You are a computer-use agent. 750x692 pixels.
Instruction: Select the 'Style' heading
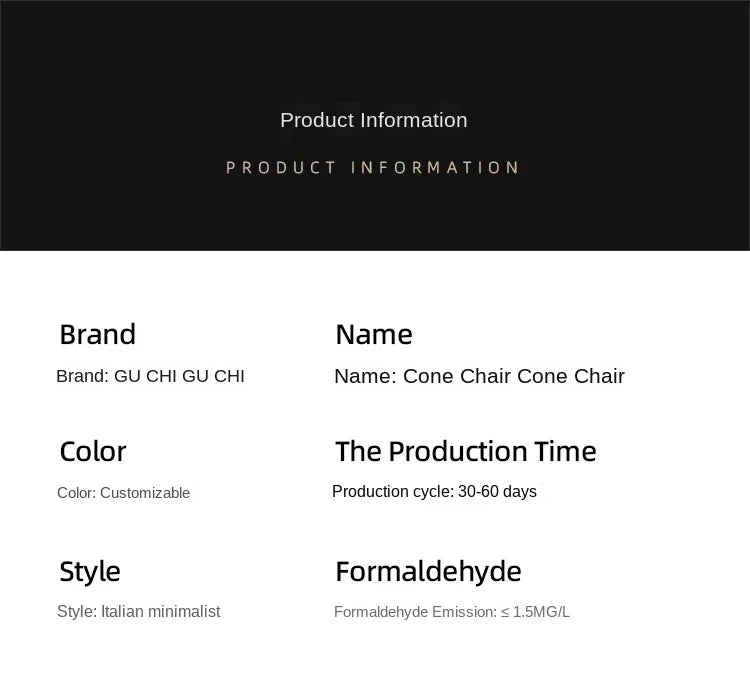(x=90, y=571)
